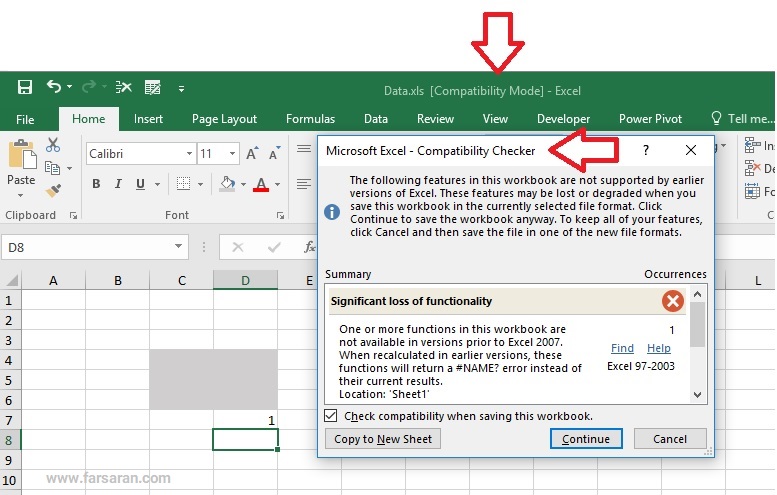Open the Formulas tab

coord(310,119)
